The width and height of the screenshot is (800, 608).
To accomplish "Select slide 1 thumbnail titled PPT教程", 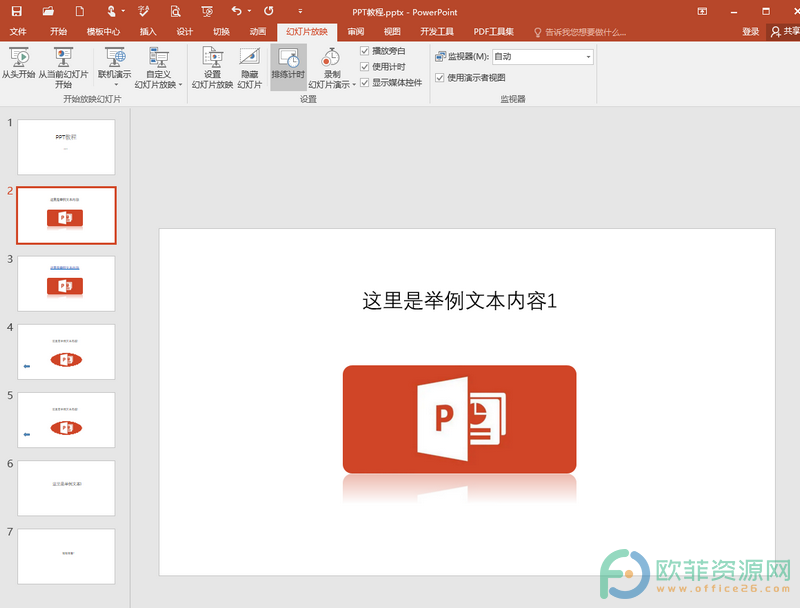I will tap(66, 147).
